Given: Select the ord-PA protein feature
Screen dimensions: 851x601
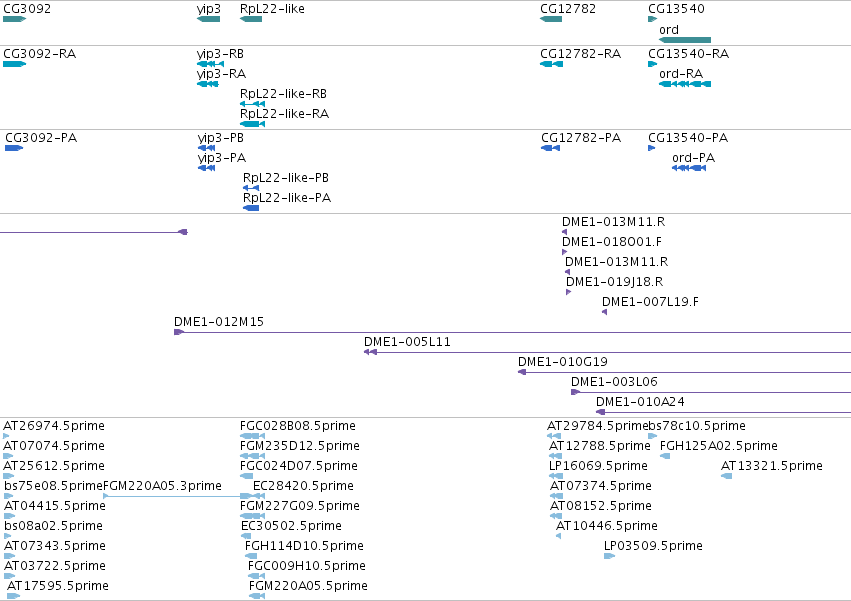Looking at the screenshot, I should pyautogui.click(x=689, y=168).
